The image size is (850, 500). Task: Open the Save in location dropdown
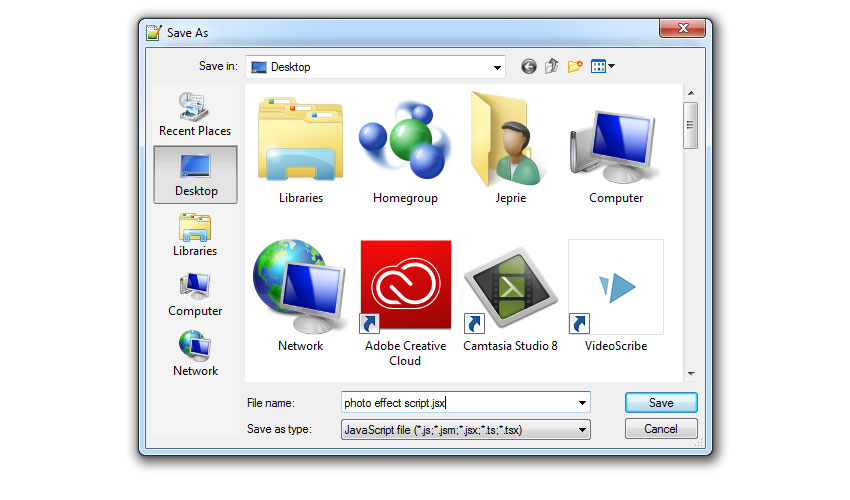pyautogui.click(x=375, y=67)
